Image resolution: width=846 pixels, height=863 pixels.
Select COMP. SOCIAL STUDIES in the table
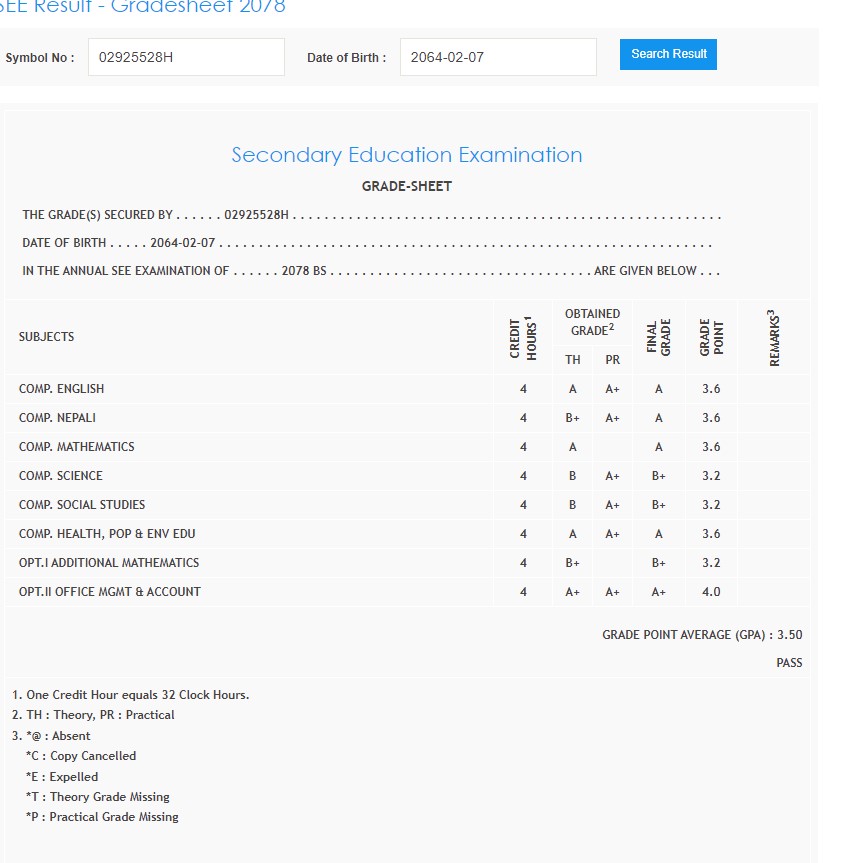tap(82, 505)
